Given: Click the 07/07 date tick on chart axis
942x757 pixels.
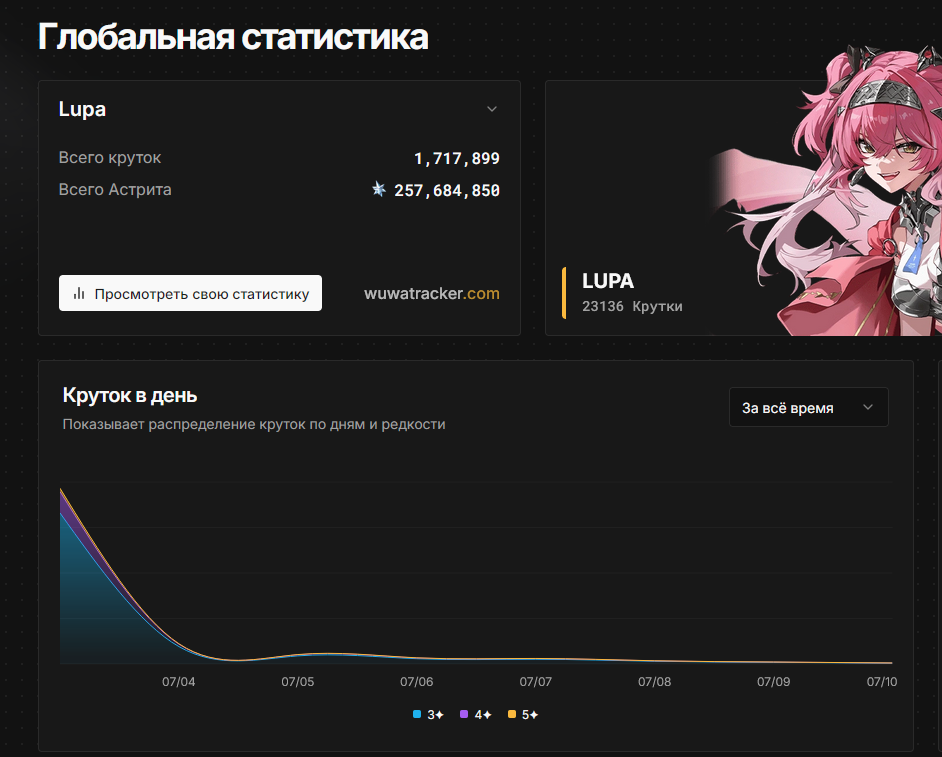Looking at the screenshot, I should pyautogui.click(x=535, y=682).
